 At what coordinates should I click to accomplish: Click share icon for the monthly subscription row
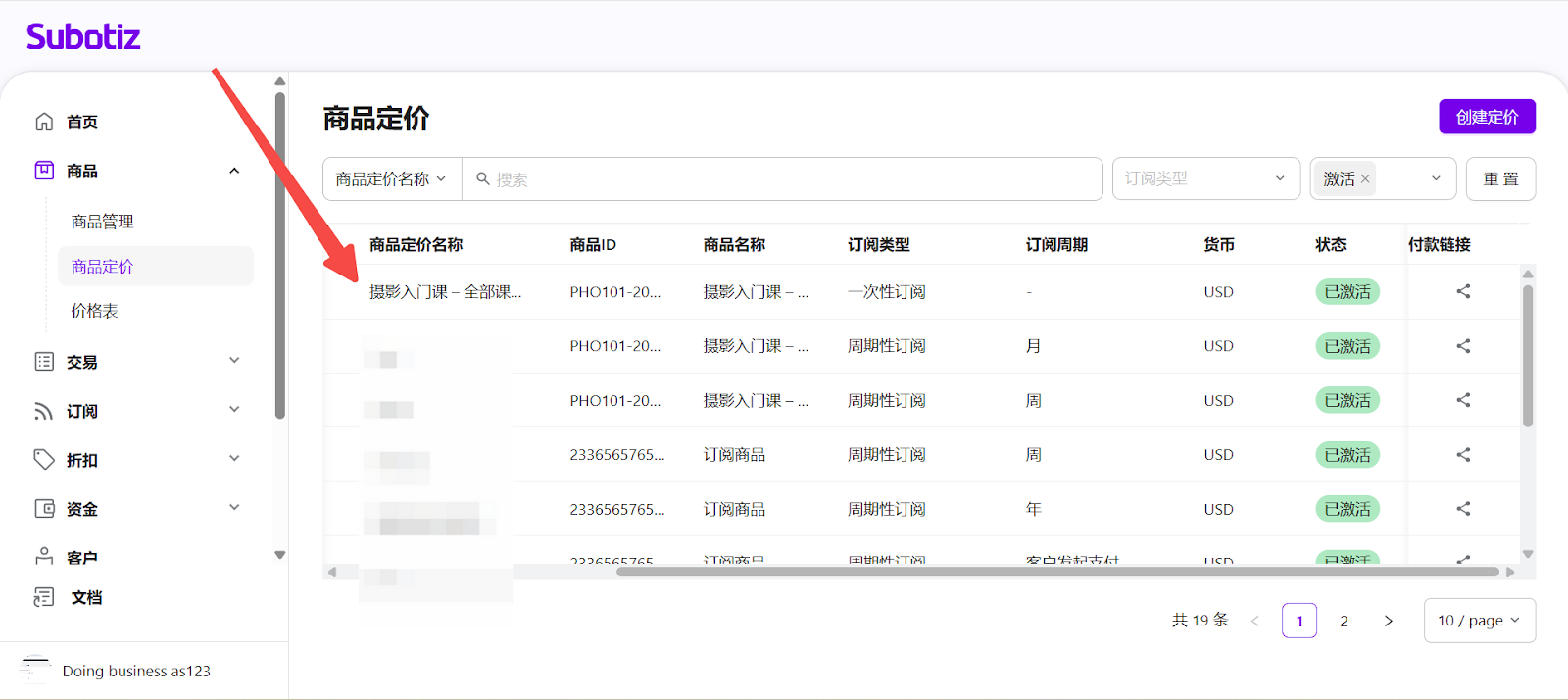pyautogui.click(x=1463, y=346)
